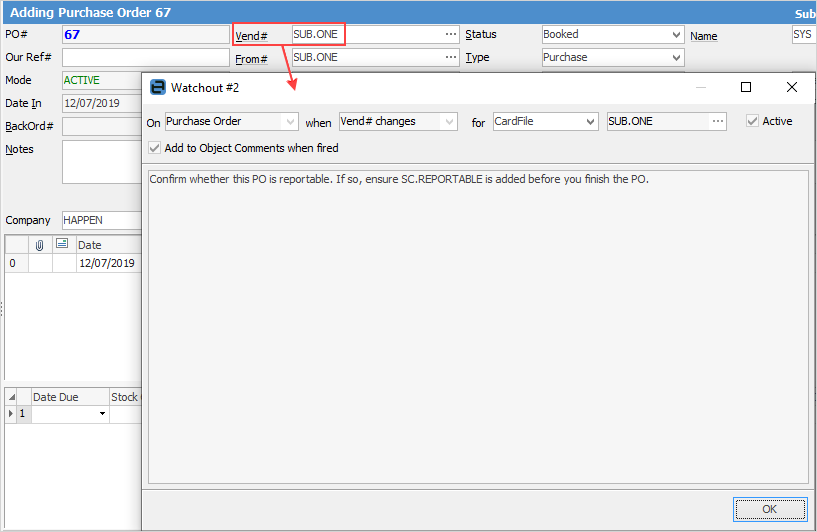
Task: Click the Name field showing SYS
Action: [x=804, y=34]
